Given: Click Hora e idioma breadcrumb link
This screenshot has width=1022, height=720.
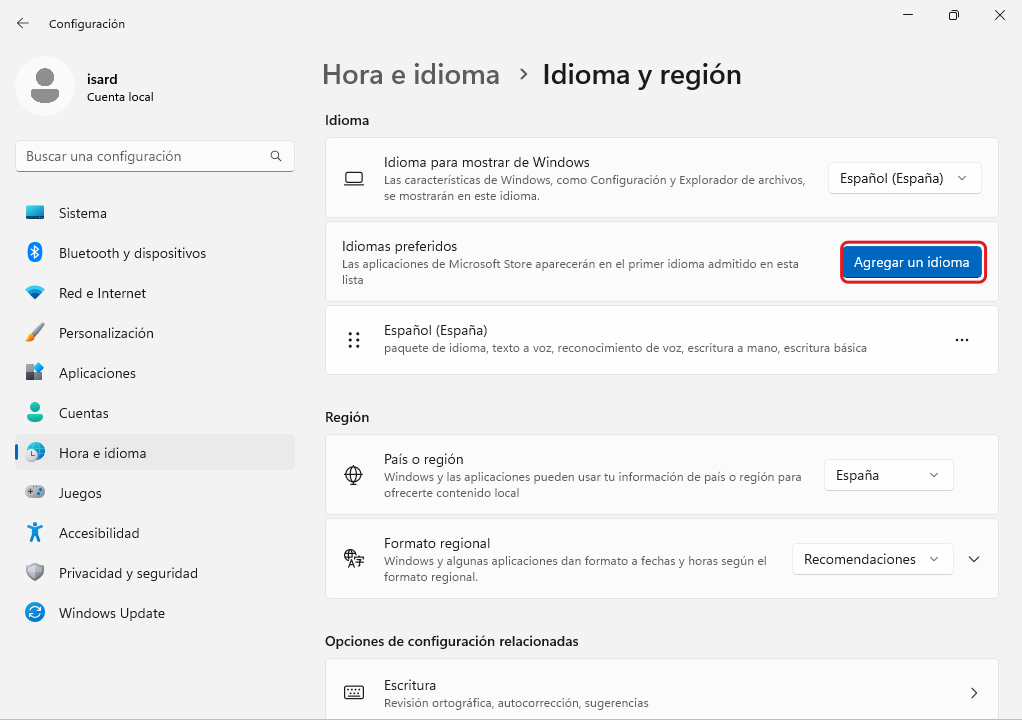Looking at the screenshot, I should click(410, 75).
